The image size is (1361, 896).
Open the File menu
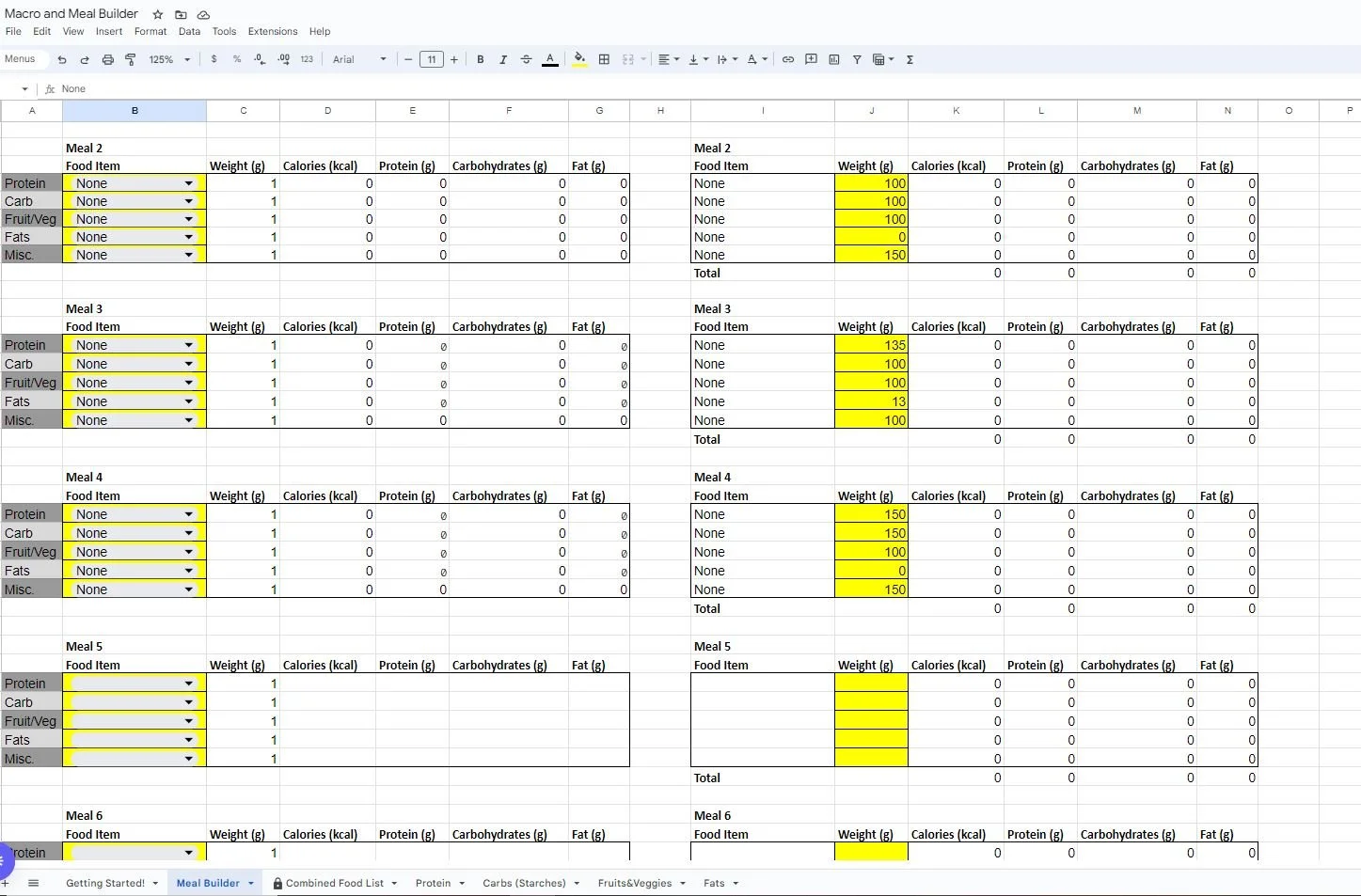tap(13, 31)
